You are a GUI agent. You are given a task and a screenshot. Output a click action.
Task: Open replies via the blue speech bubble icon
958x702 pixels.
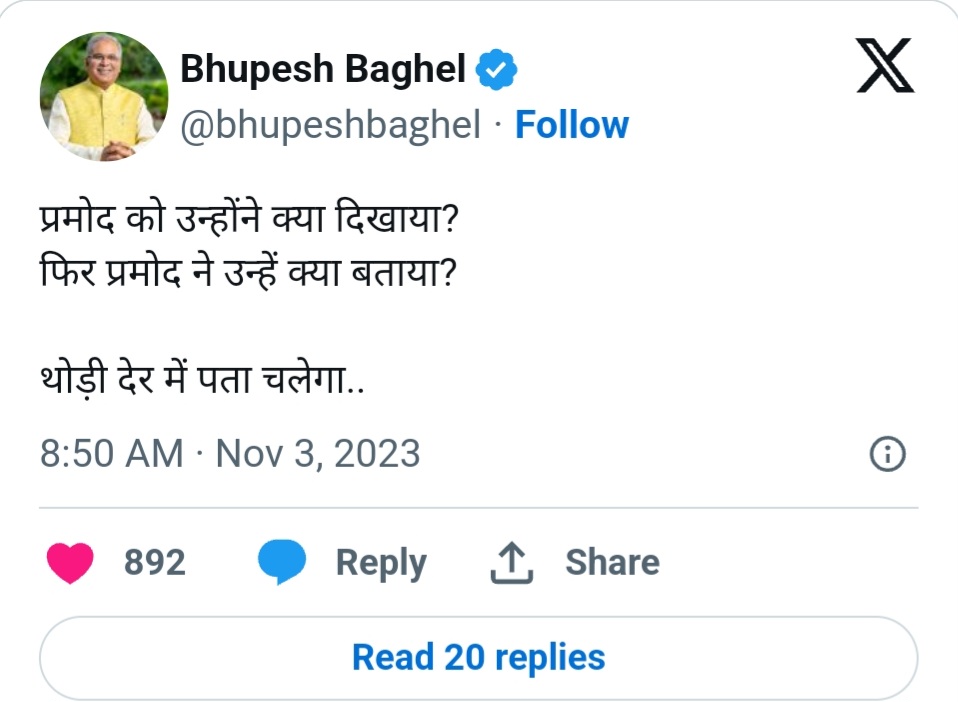click(283, 561)
